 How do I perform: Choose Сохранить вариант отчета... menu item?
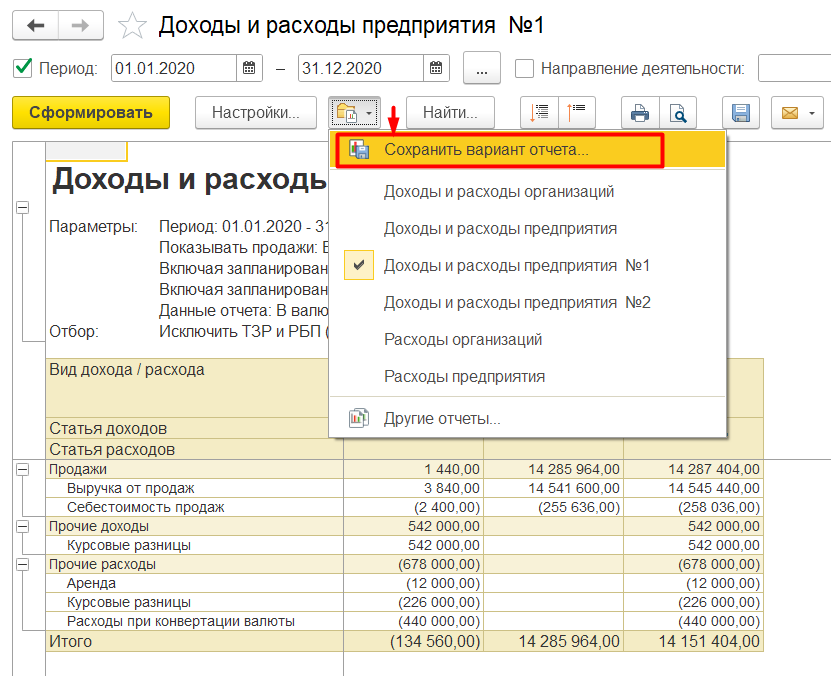[x=527, y=150]
